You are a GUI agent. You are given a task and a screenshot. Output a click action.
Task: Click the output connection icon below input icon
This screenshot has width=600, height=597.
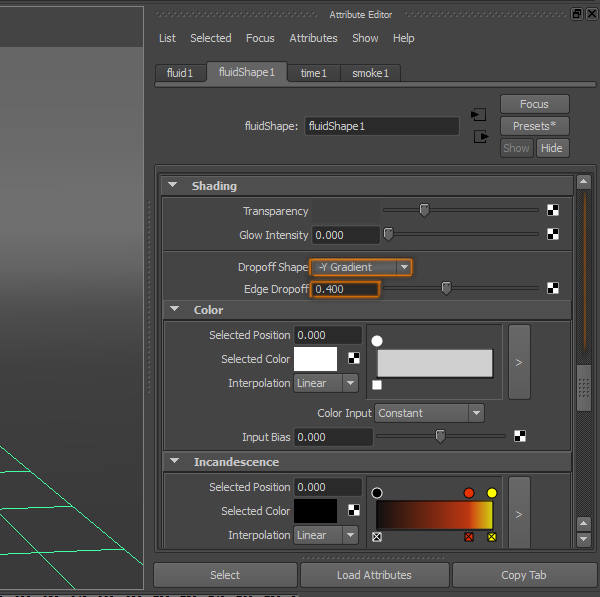tap(480, 136)
